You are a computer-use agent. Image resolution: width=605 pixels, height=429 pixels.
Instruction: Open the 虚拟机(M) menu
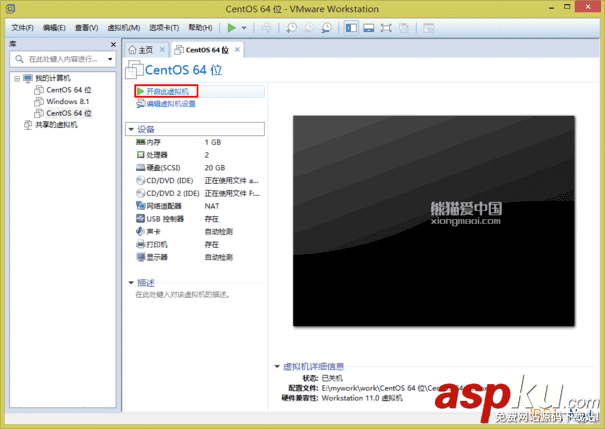click(123, 28)
